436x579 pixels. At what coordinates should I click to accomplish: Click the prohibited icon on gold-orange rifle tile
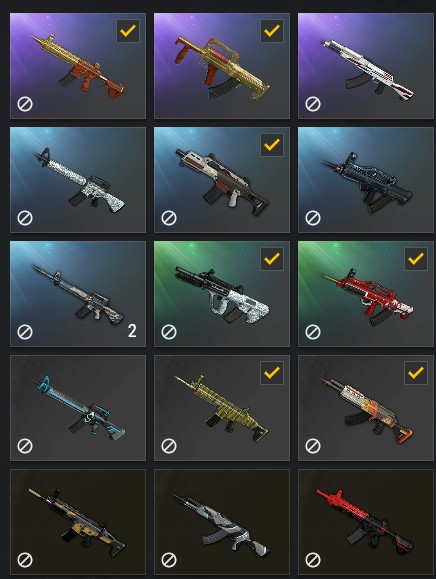pyautogui.click(x=25, y=104)
